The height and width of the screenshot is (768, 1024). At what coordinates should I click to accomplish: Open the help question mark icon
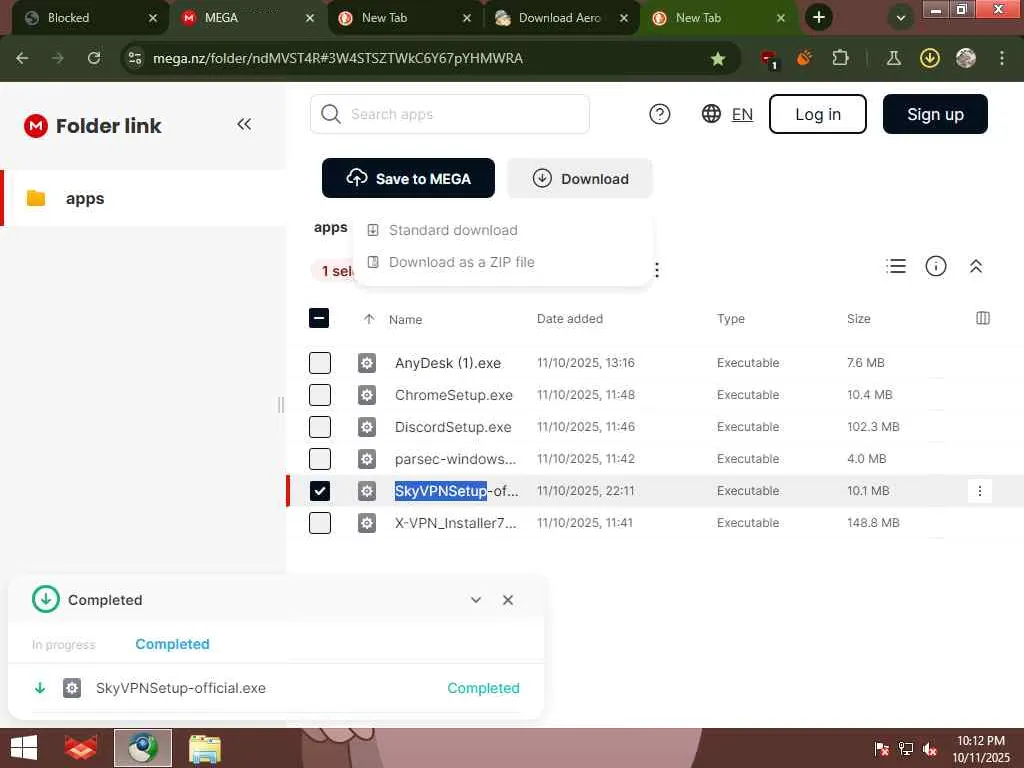(x=660, y=114)
